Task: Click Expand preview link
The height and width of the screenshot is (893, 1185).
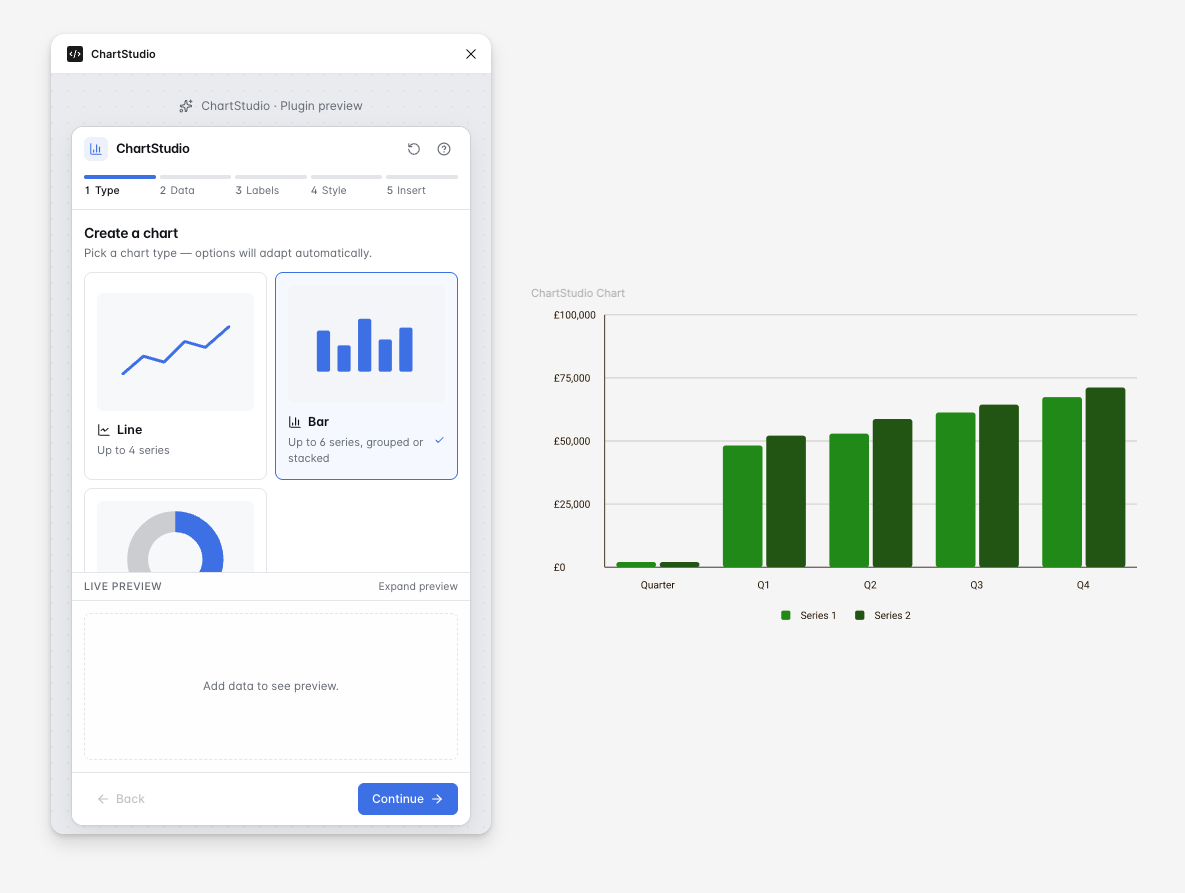Action: pos(418,586)
